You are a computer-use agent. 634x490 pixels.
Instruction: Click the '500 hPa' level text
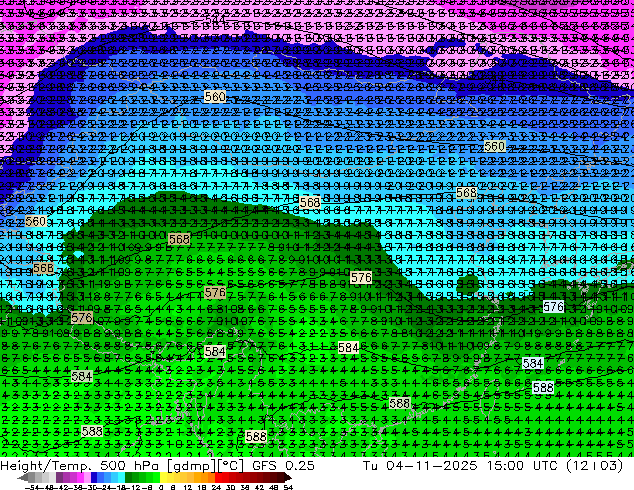130,465
